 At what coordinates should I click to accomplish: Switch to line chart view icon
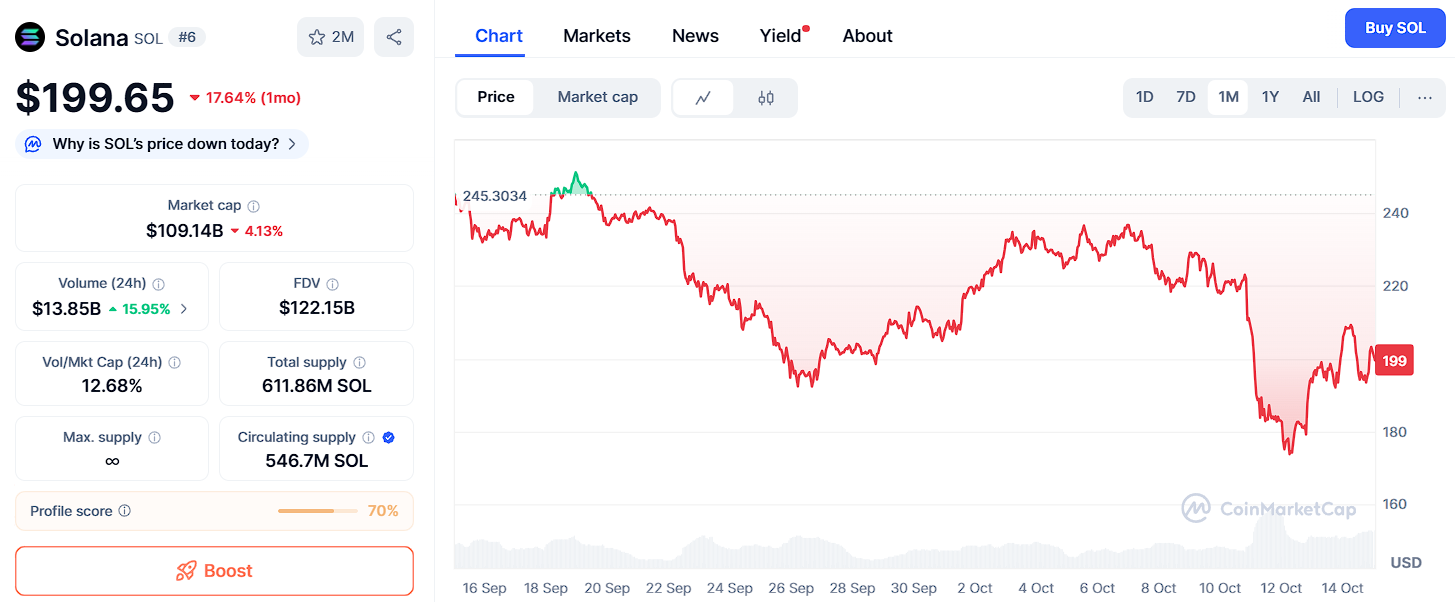pyautogui.click(x=704, y=97)
